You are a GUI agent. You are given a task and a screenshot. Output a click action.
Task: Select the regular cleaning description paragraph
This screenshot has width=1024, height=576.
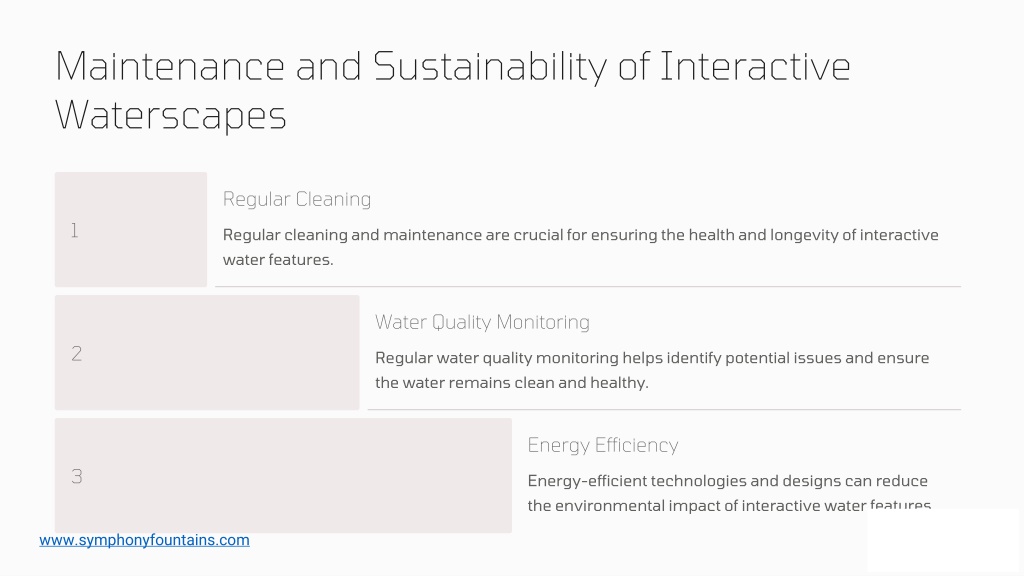click(x=581, y=247)
